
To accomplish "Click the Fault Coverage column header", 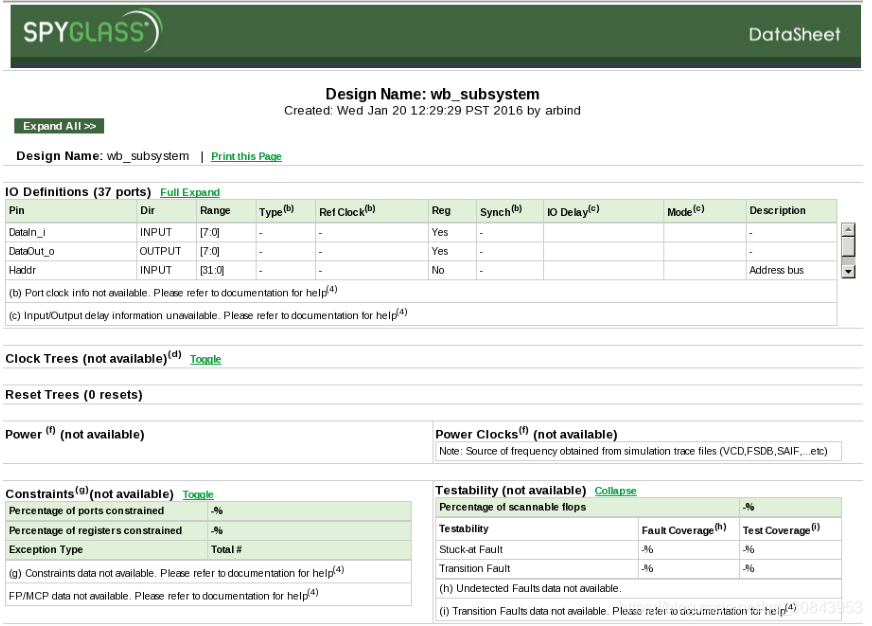I will [688, 529].
